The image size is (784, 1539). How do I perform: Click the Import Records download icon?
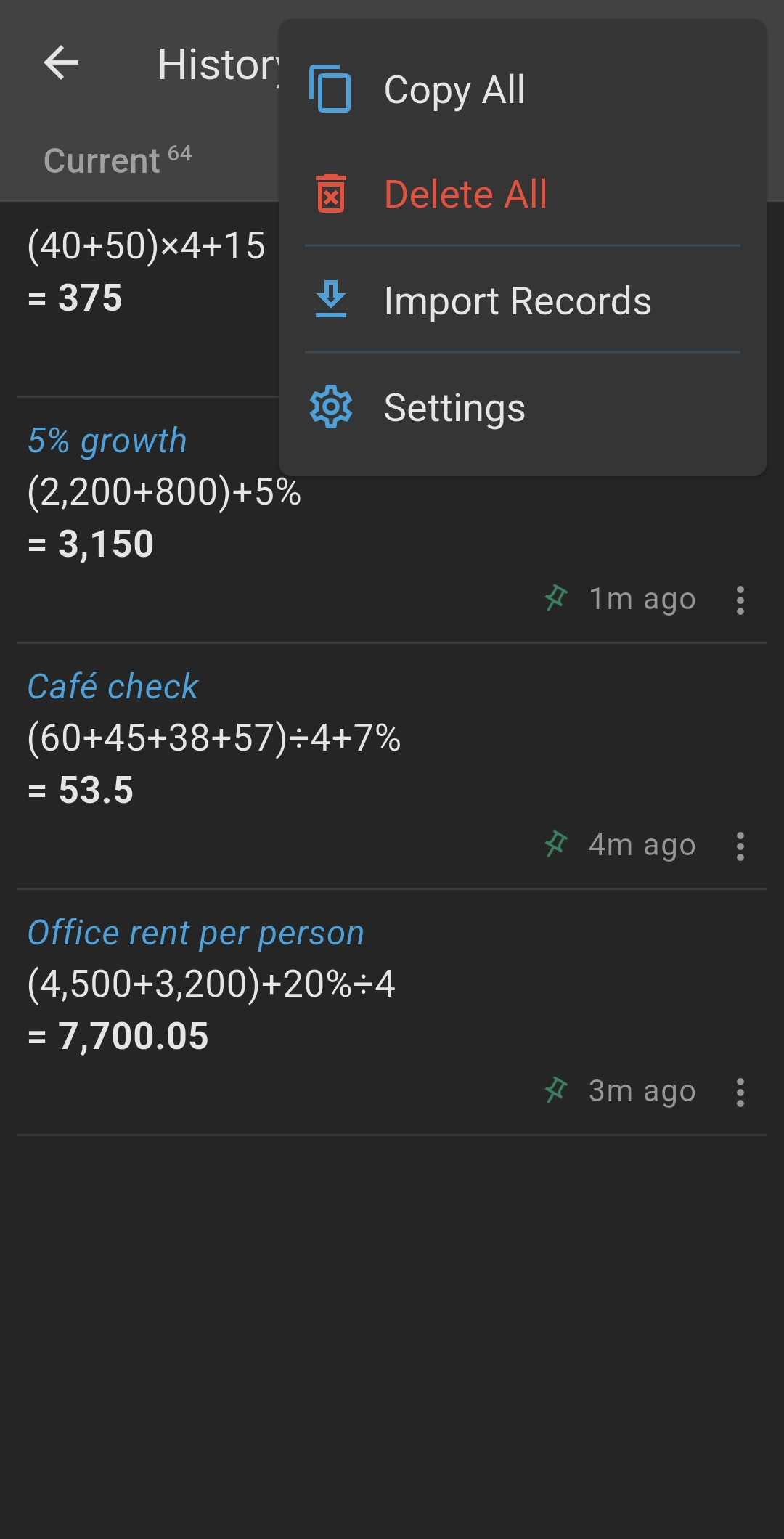[331, 301]
